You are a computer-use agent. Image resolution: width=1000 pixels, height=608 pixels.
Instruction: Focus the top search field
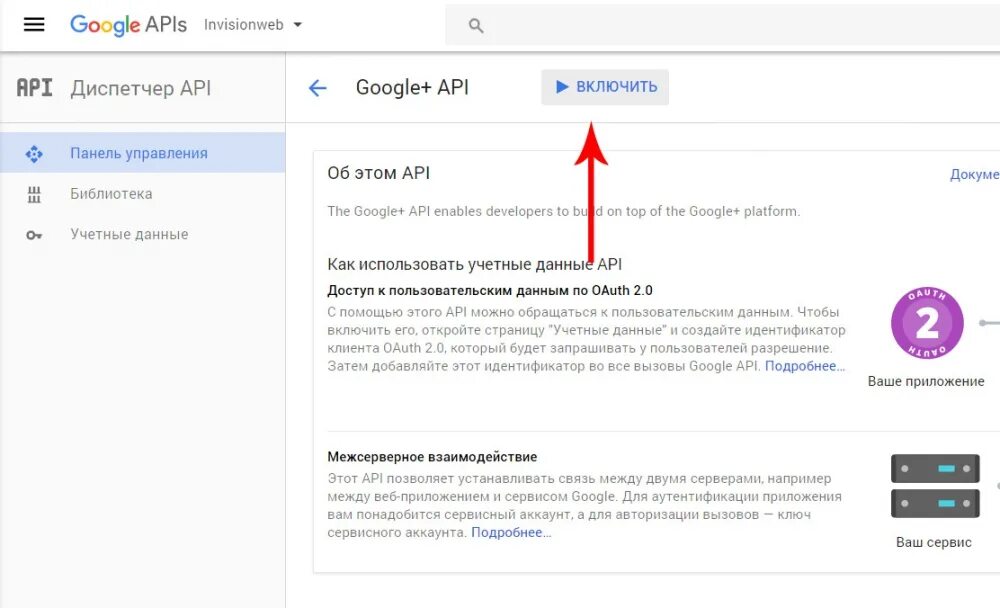(x=723, y=25)
